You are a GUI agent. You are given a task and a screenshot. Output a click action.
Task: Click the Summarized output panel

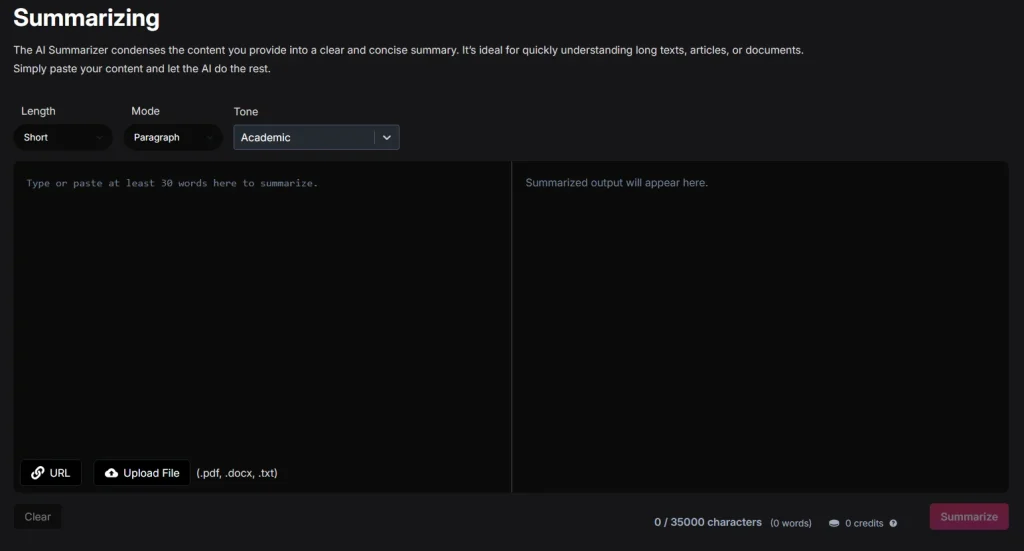(761, 326)
